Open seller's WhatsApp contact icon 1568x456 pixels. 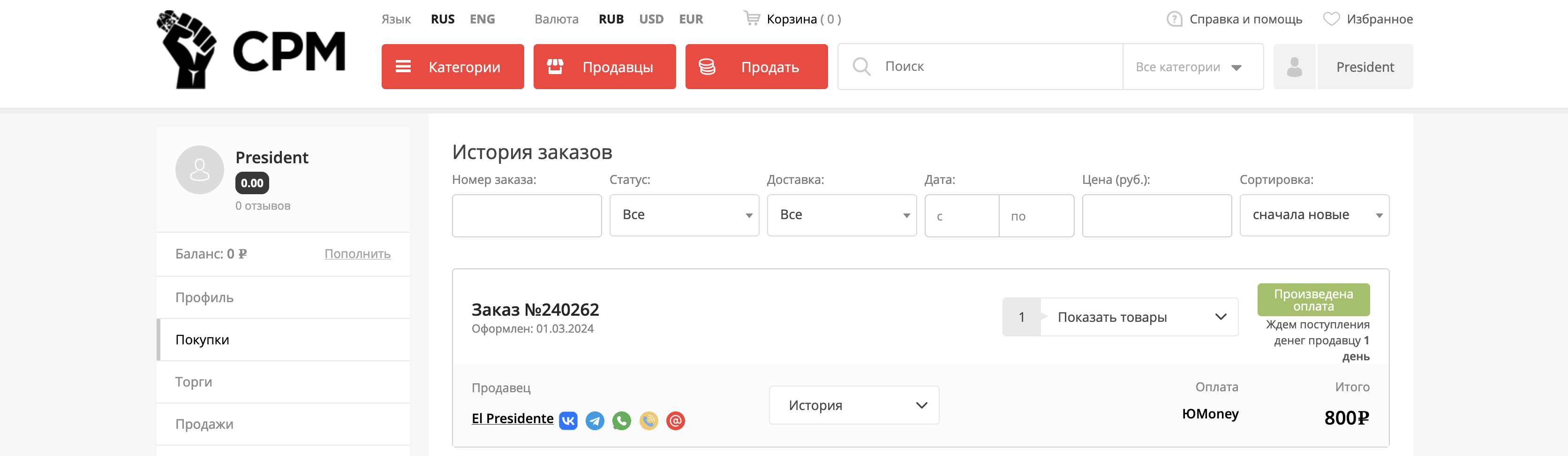click(621, 421)
